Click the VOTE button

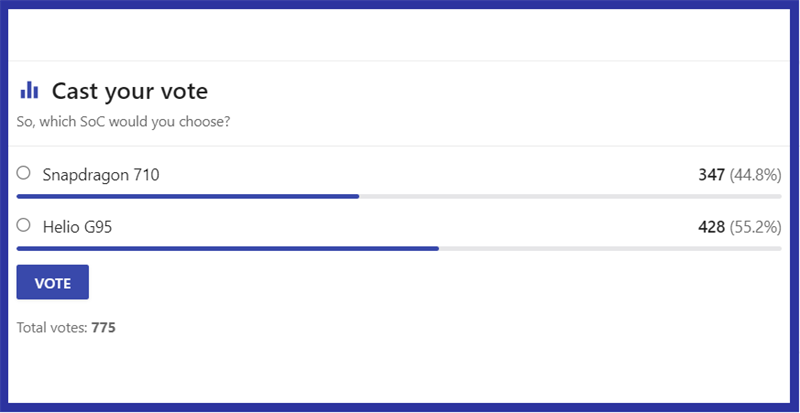pos(53,282)
